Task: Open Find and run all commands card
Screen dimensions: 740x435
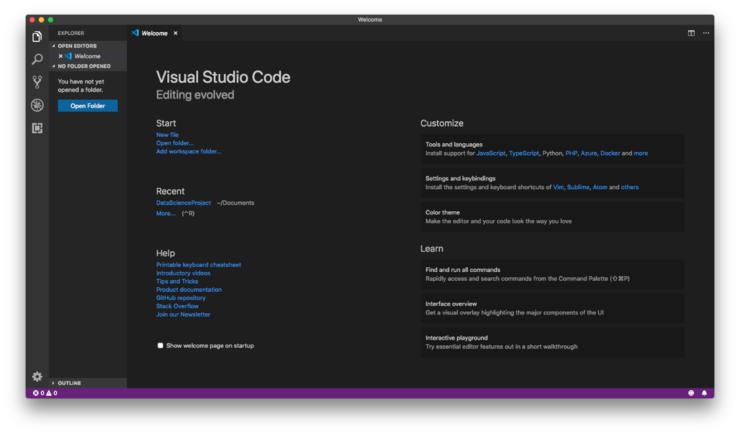Action: [x=552, y=274]
